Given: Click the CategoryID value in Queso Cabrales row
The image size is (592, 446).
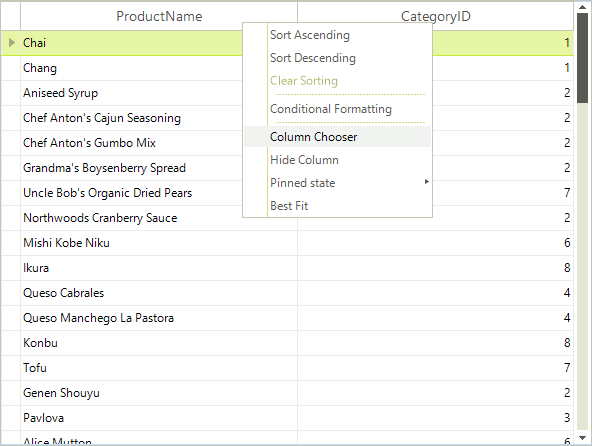Looking at the screenshot, I should click(x=435, y=293).
